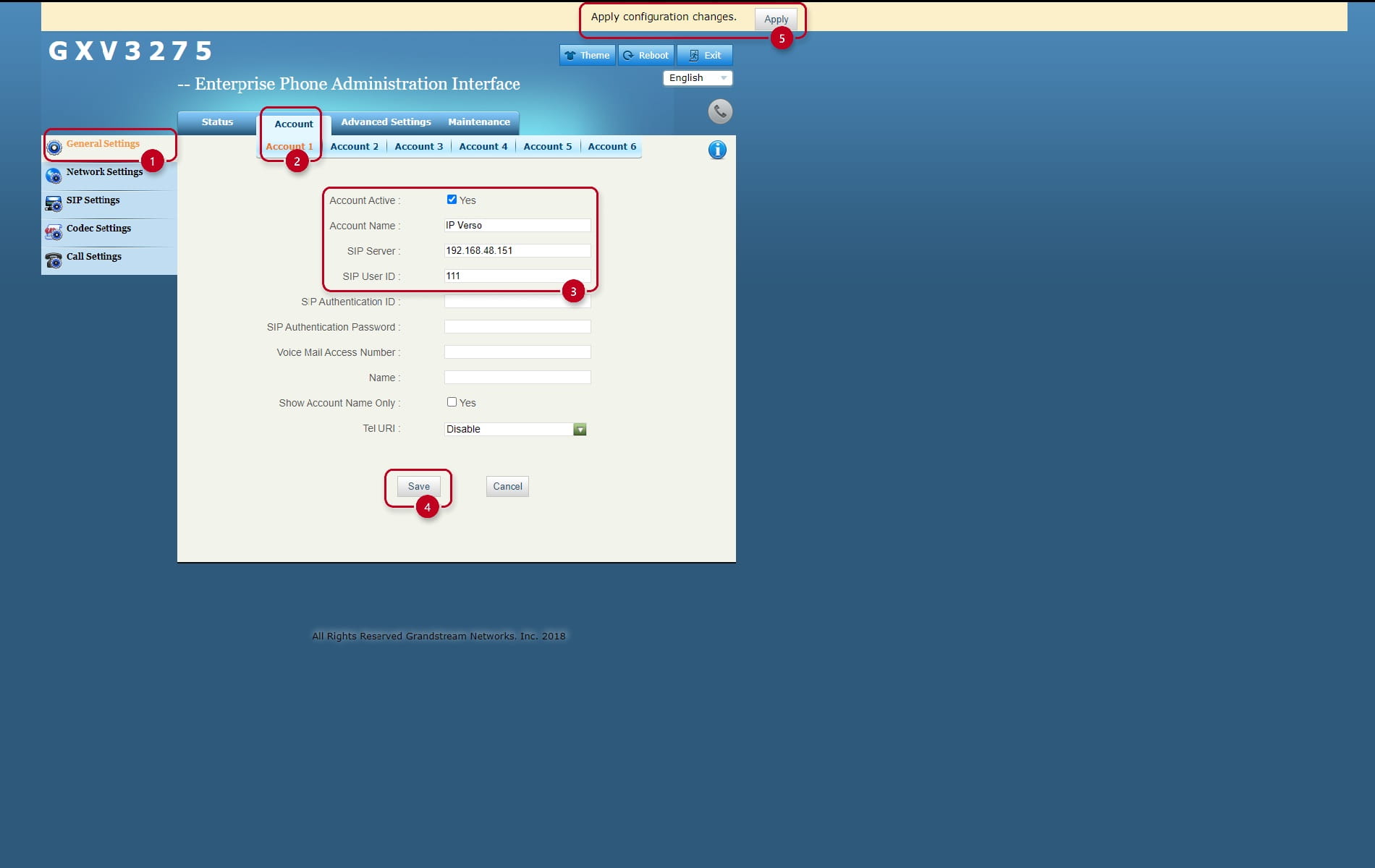Switch to the Account 6 sub-tab

(x=612, y=146)
